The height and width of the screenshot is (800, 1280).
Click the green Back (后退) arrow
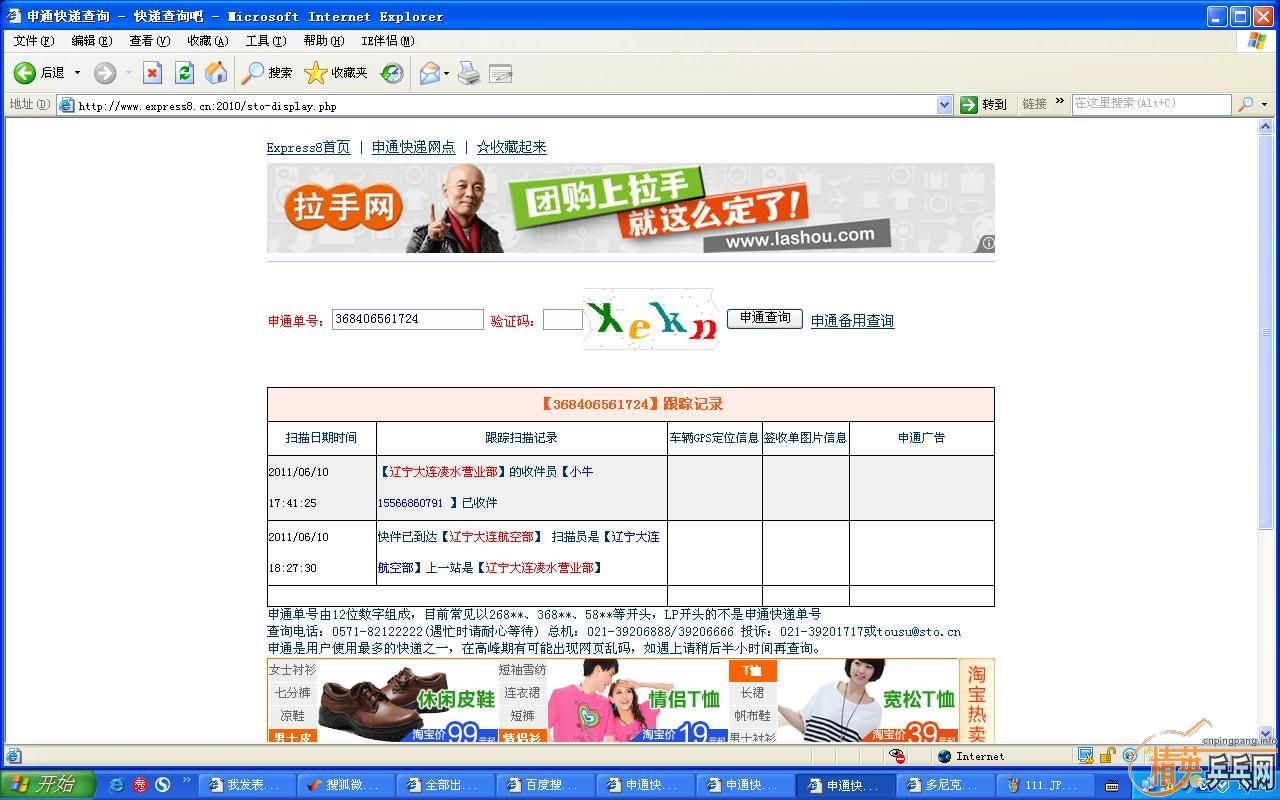click(25, 73)
